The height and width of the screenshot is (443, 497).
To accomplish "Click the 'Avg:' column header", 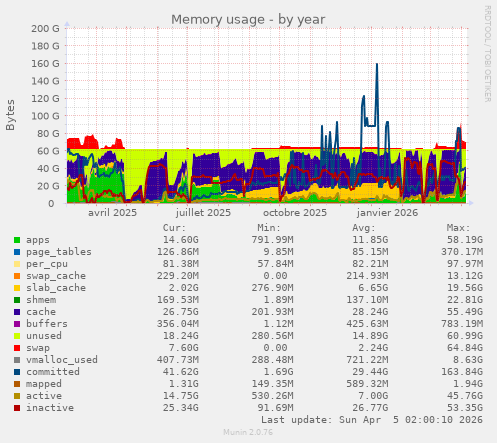I will (x=364, y=228).
